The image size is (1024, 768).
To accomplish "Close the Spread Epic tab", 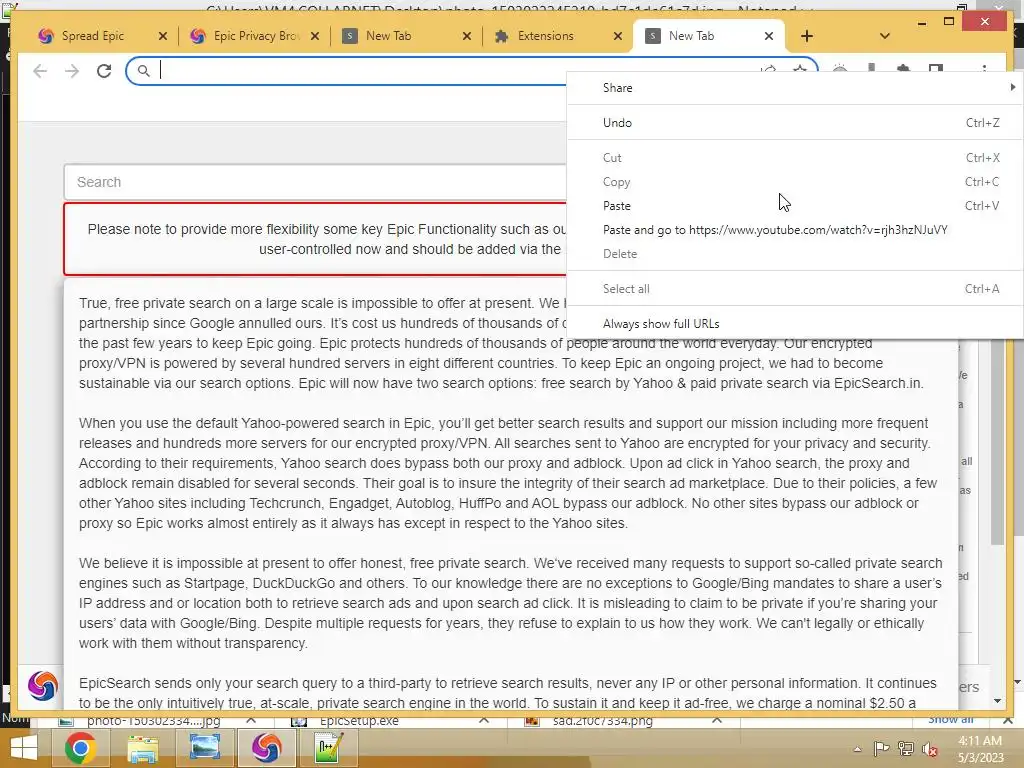I will (163, 36).
